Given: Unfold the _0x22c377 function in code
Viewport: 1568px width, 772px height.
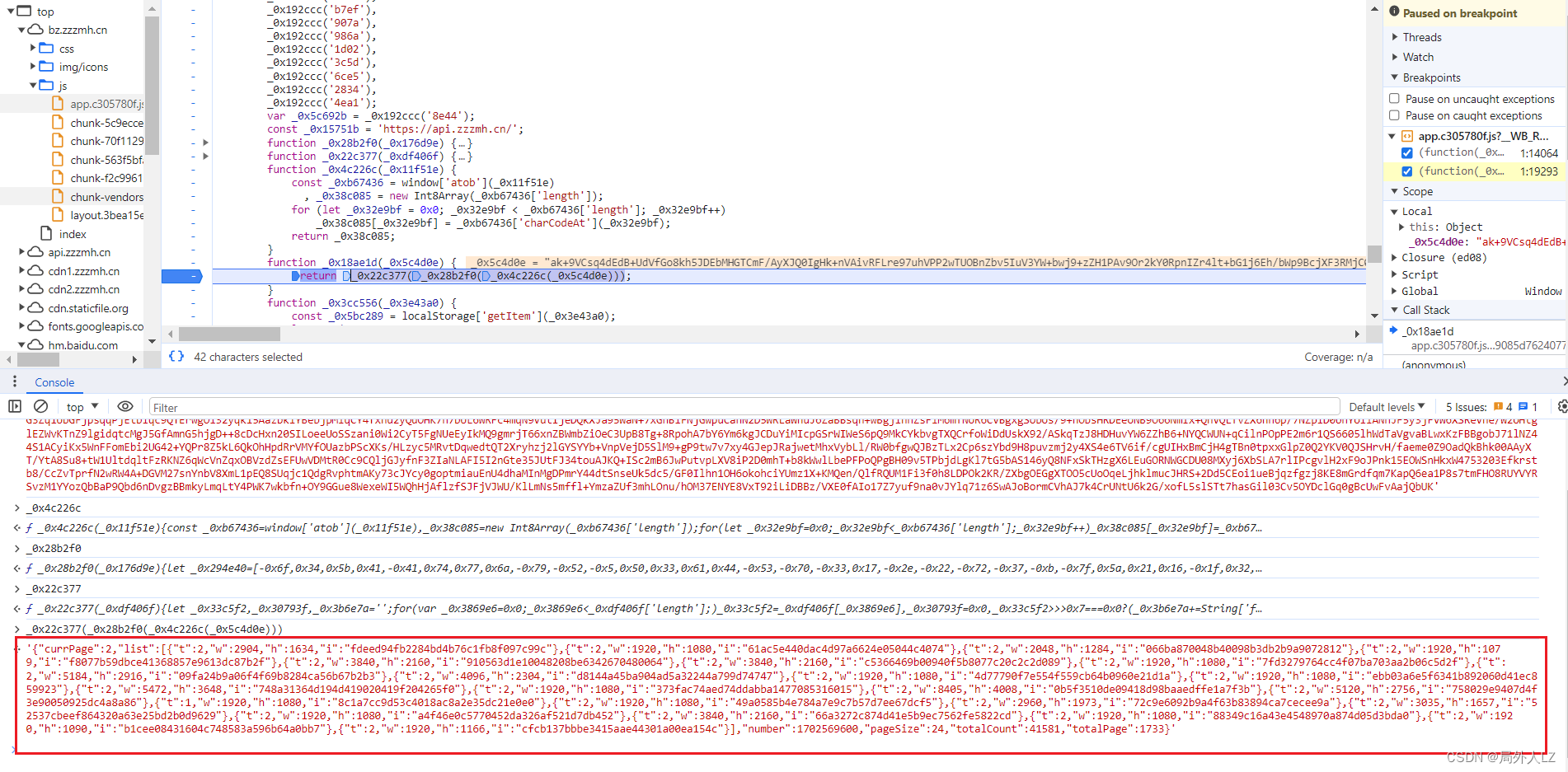Looking at the screenshot, I should tap(205, 156).
